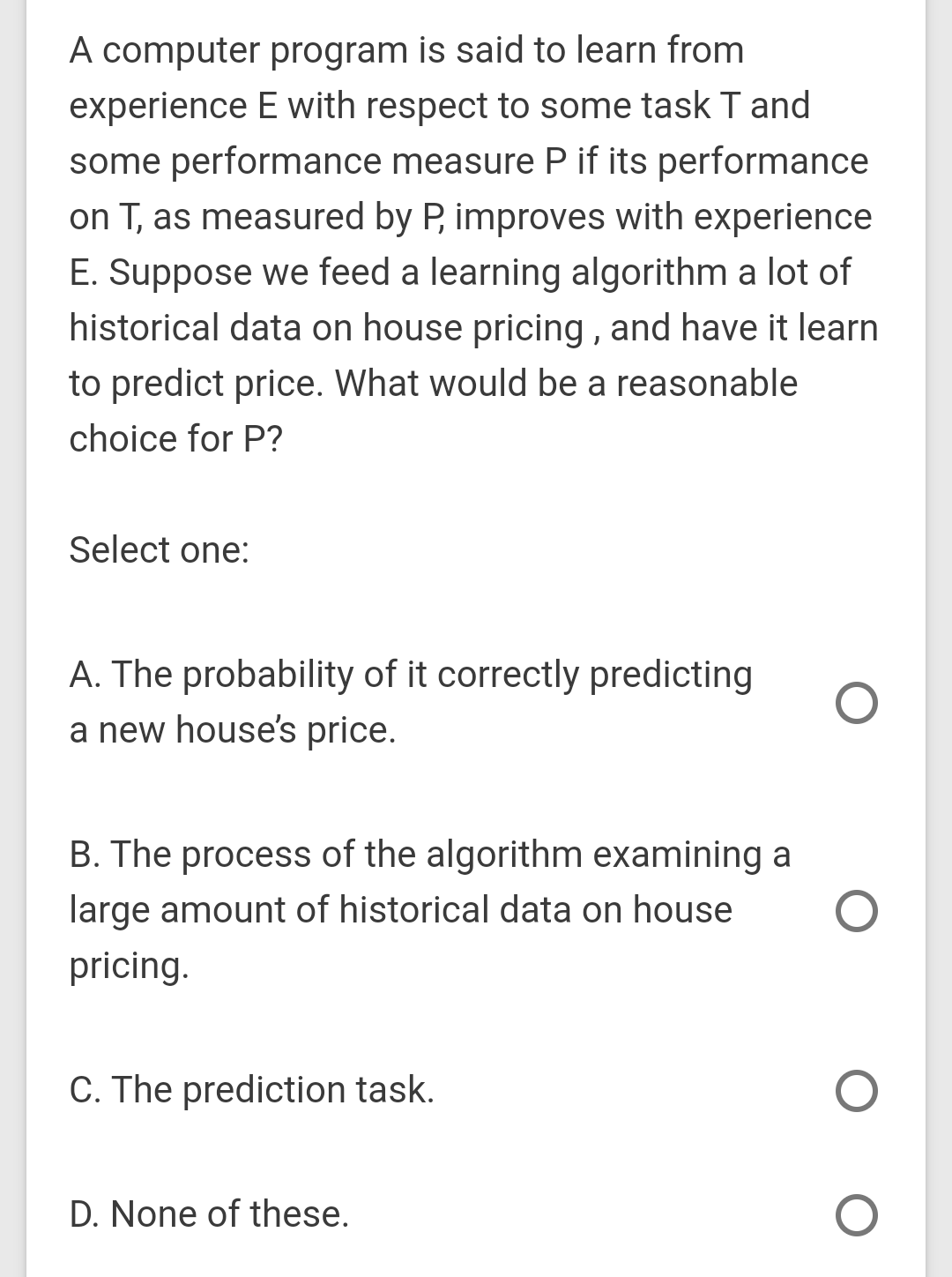Click the line 'large amount of historical data on house'
The width and height of the screenshot is (952, 1277).
[401, 910]
